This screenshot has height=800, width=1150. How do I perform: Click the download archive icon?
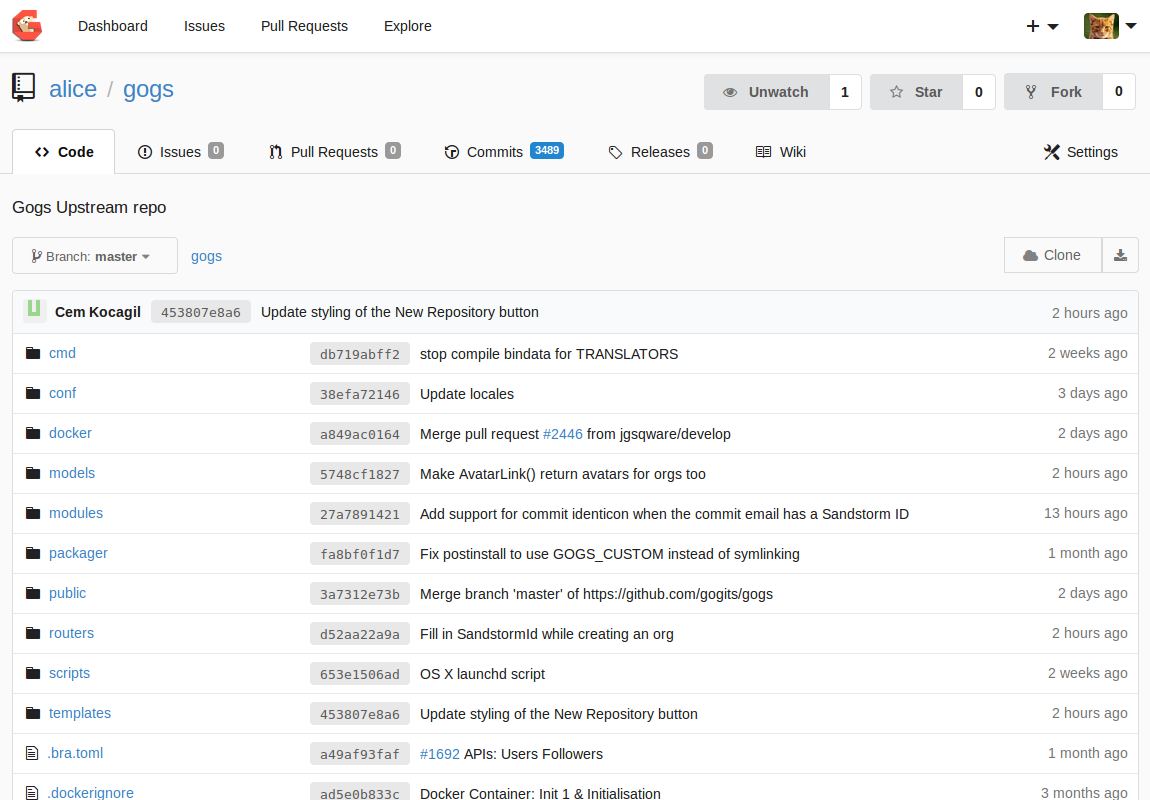[x=1120, y=255]
